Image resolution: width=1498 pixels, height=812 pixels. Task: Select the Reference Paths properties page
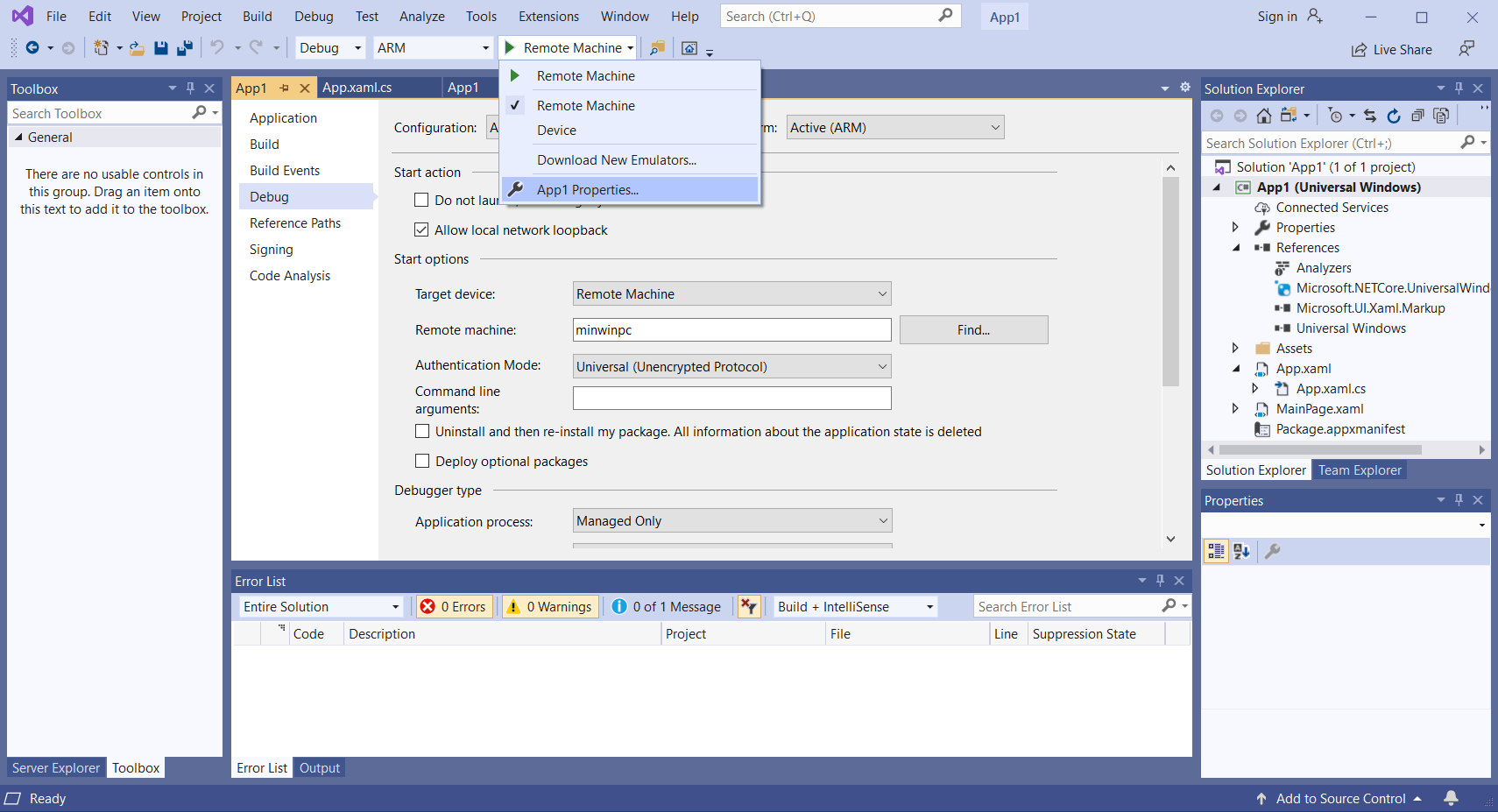coord(295,222)
